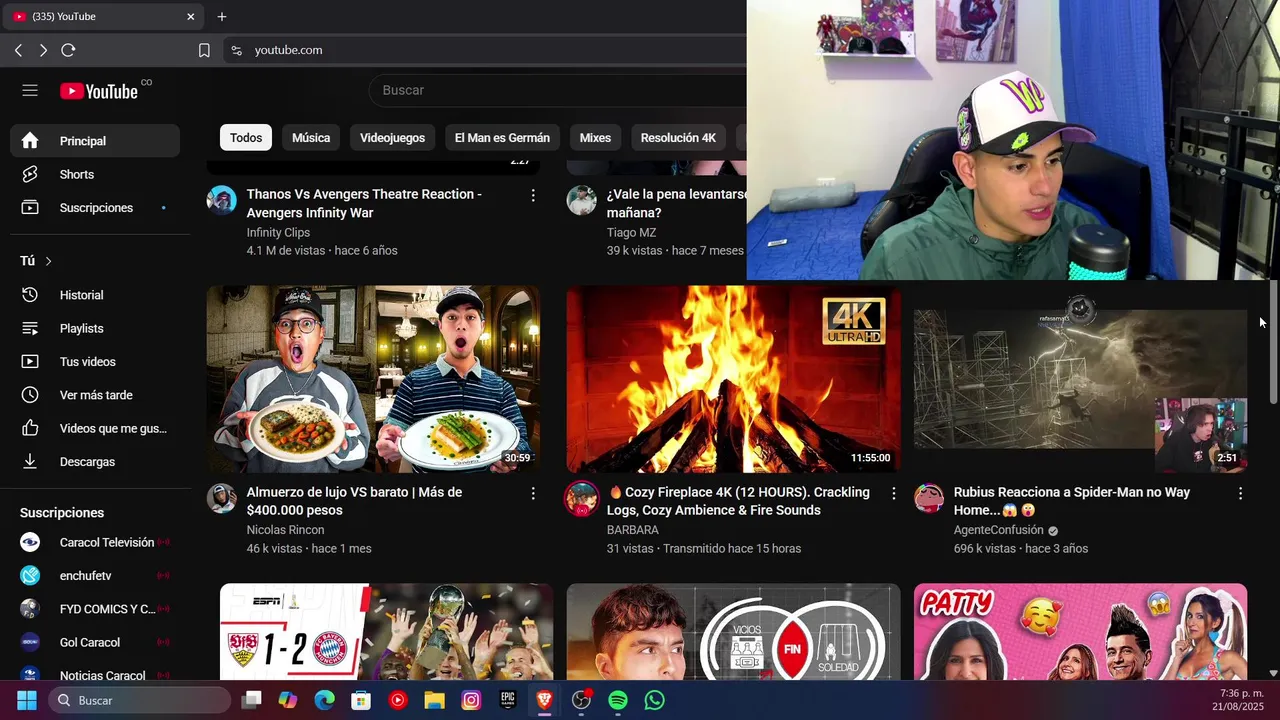Open Ver más tarde list
The image size is (1280, 720).
coord(95,395)
